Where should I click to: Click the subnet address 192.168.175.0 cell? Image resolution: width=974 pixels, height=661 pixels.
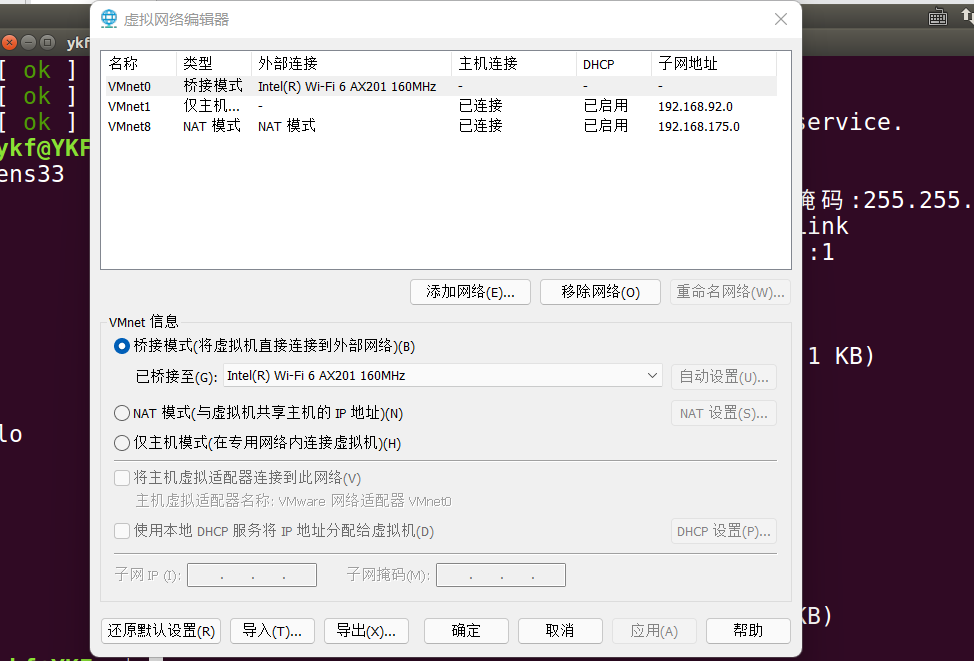[699, 127]
